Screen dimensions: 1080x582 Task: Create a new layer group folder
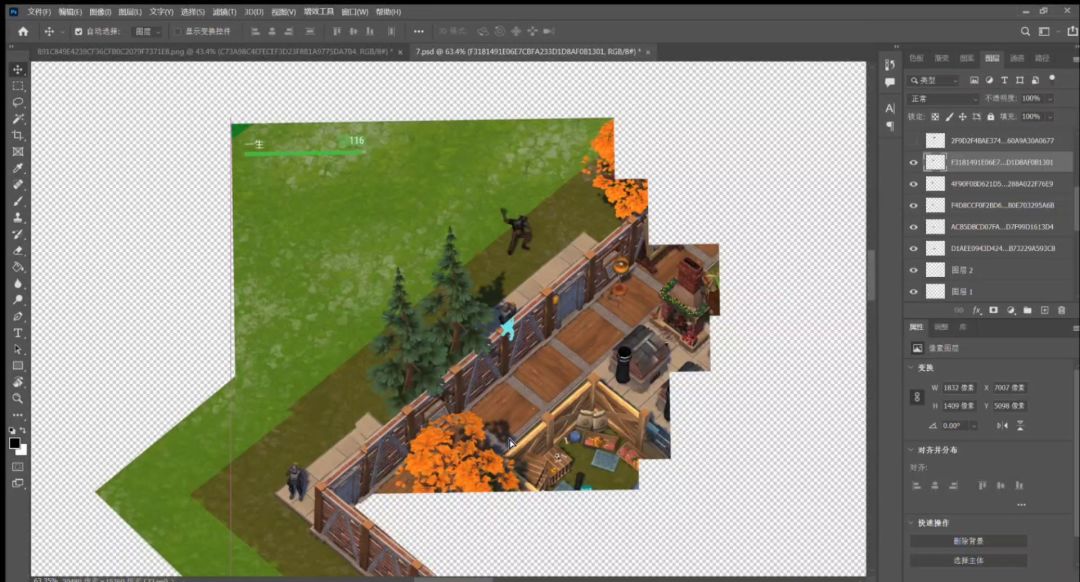(1028, 310)
